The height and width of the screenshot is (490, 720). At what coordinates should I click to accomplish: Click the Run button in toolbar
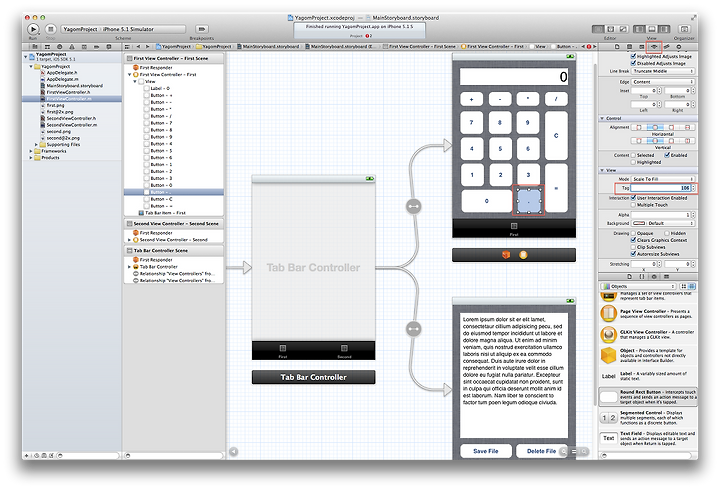33,29
